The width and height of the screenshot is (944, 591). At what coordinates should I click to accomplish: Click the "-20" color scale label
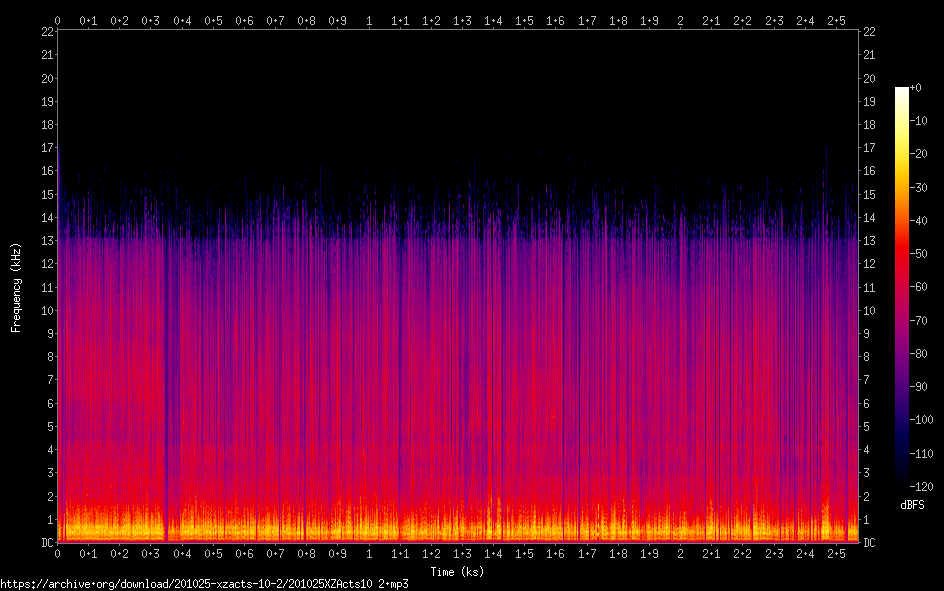click(919, 154)
